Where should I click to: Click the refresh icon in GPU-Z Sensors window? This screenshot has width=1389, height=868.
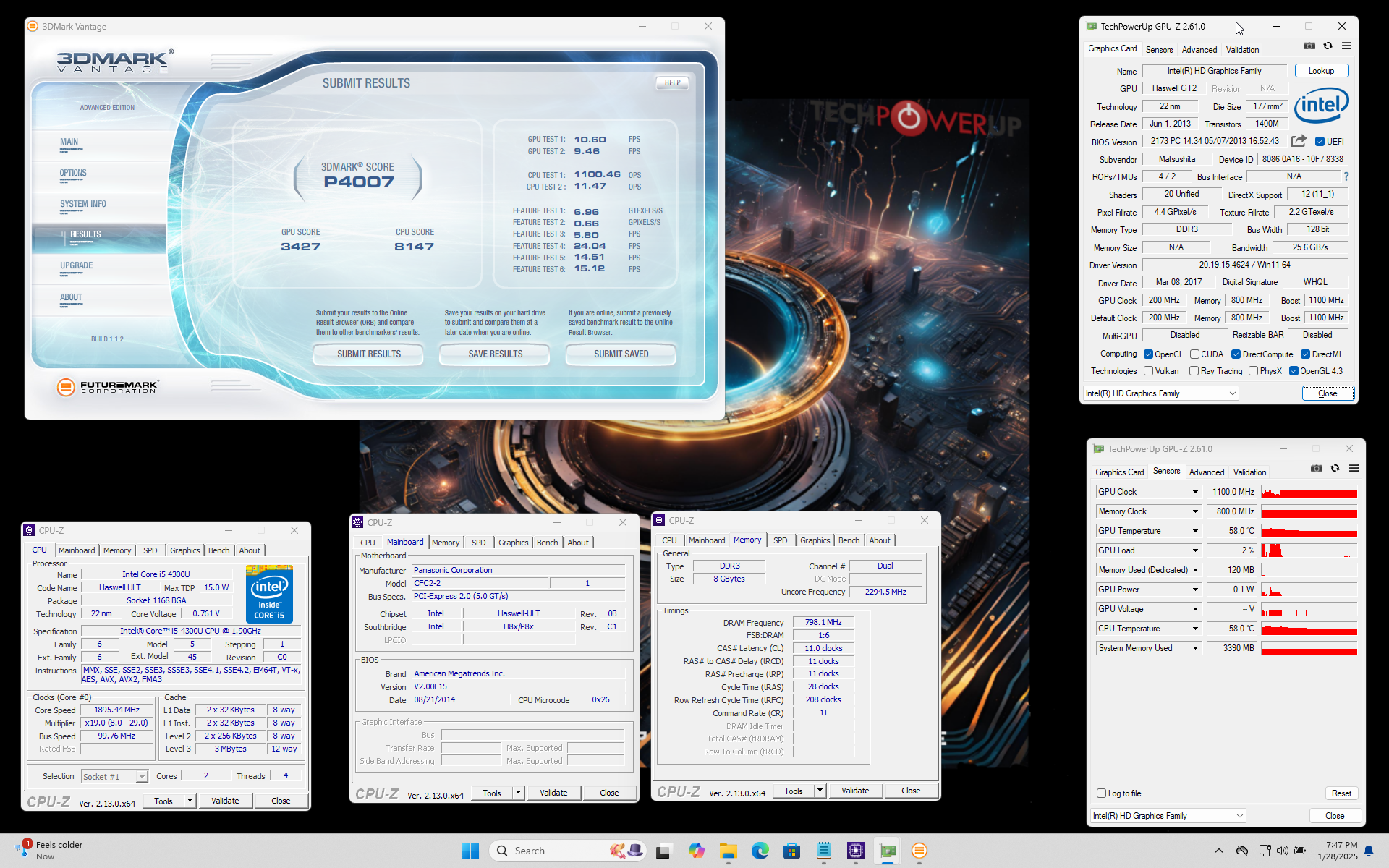[x=1335, y=468]
